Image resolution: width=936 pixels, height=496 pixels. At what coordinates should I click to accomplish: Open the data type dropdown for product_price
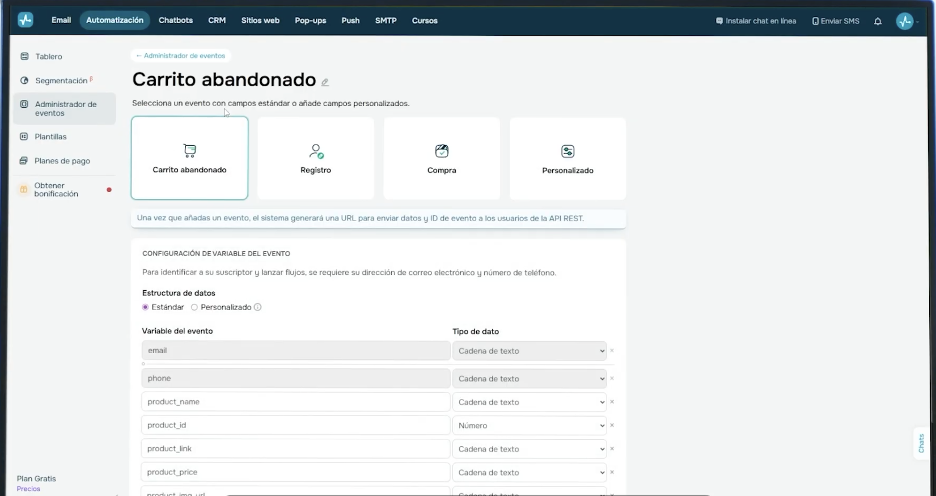[529, 472]
